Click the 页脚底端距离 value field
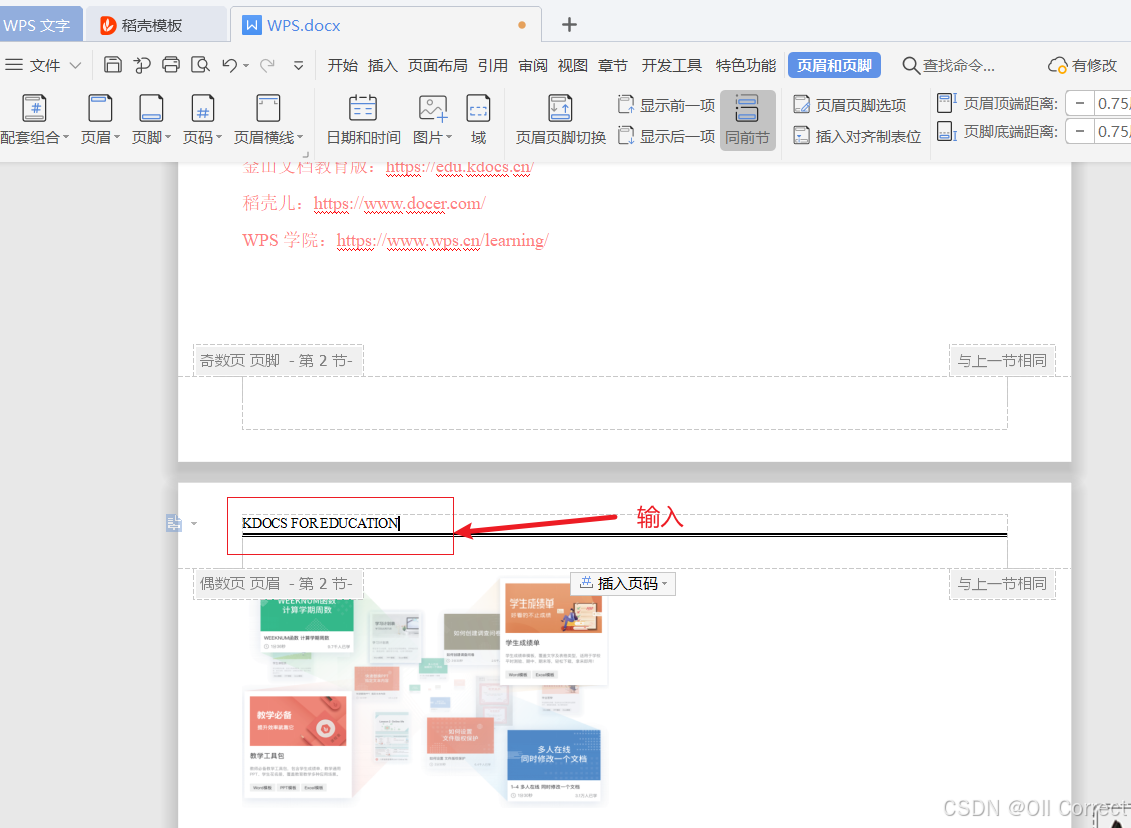This screenshot has width=1131, height=828. click(x=1113, y=131)
